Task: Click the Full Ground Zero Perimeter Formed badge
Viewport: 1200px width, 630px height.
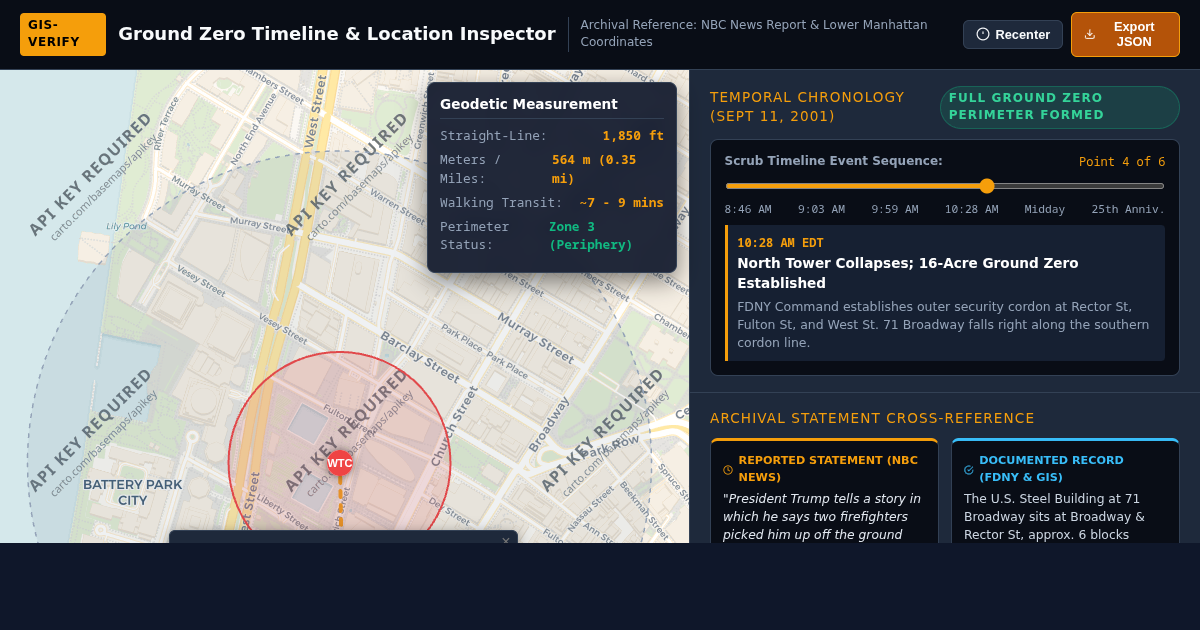Action: (1060, 107)
